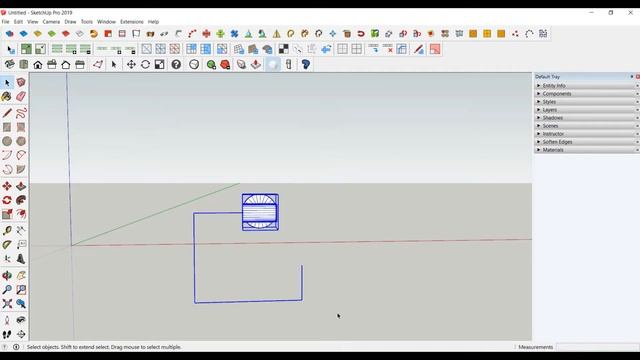
Task: Choose the 3D Text tool
Action: tap(21, 259)
